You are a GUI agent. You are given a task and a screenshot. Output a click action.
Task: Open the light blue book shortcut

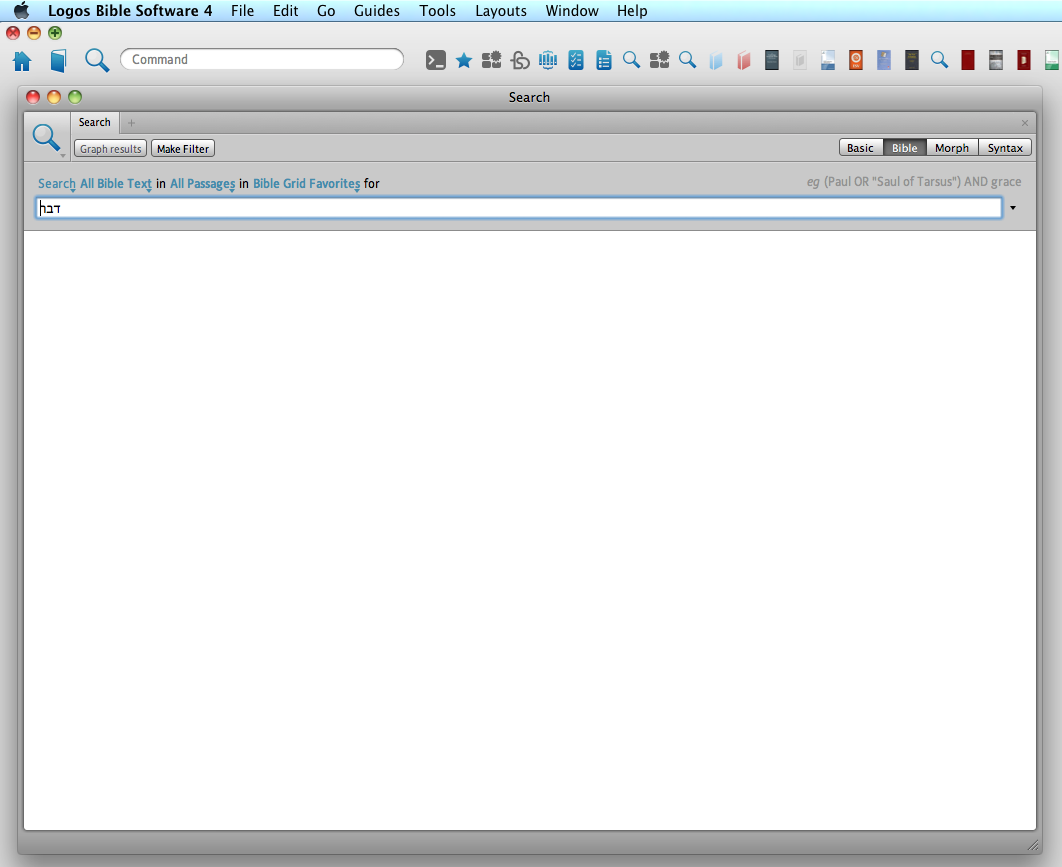tap(716, 60)
